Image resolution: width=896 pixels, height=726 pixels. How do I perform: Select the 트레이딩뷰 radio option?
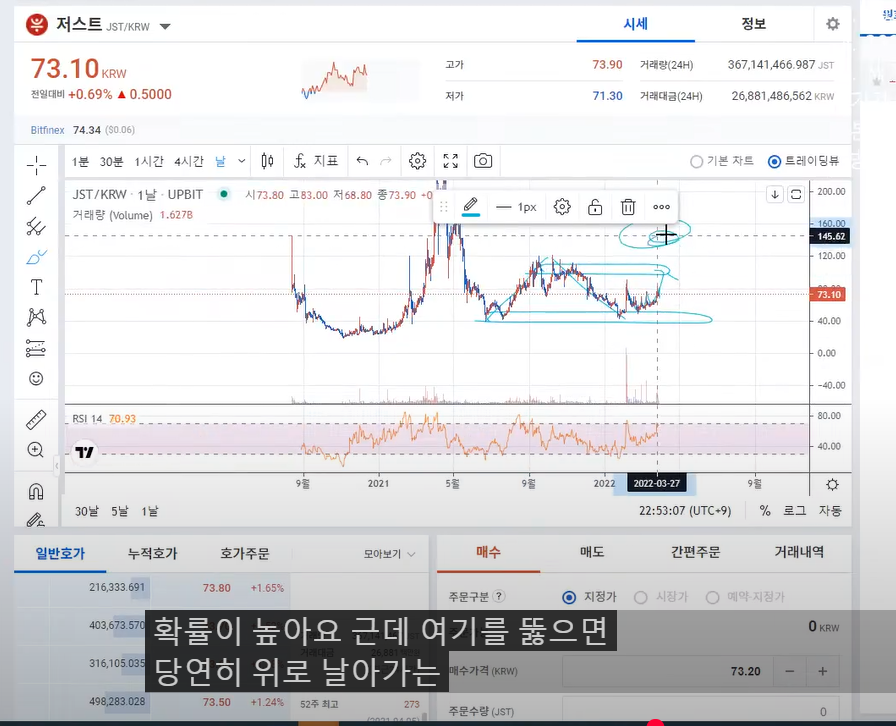(x=804, y=162)
